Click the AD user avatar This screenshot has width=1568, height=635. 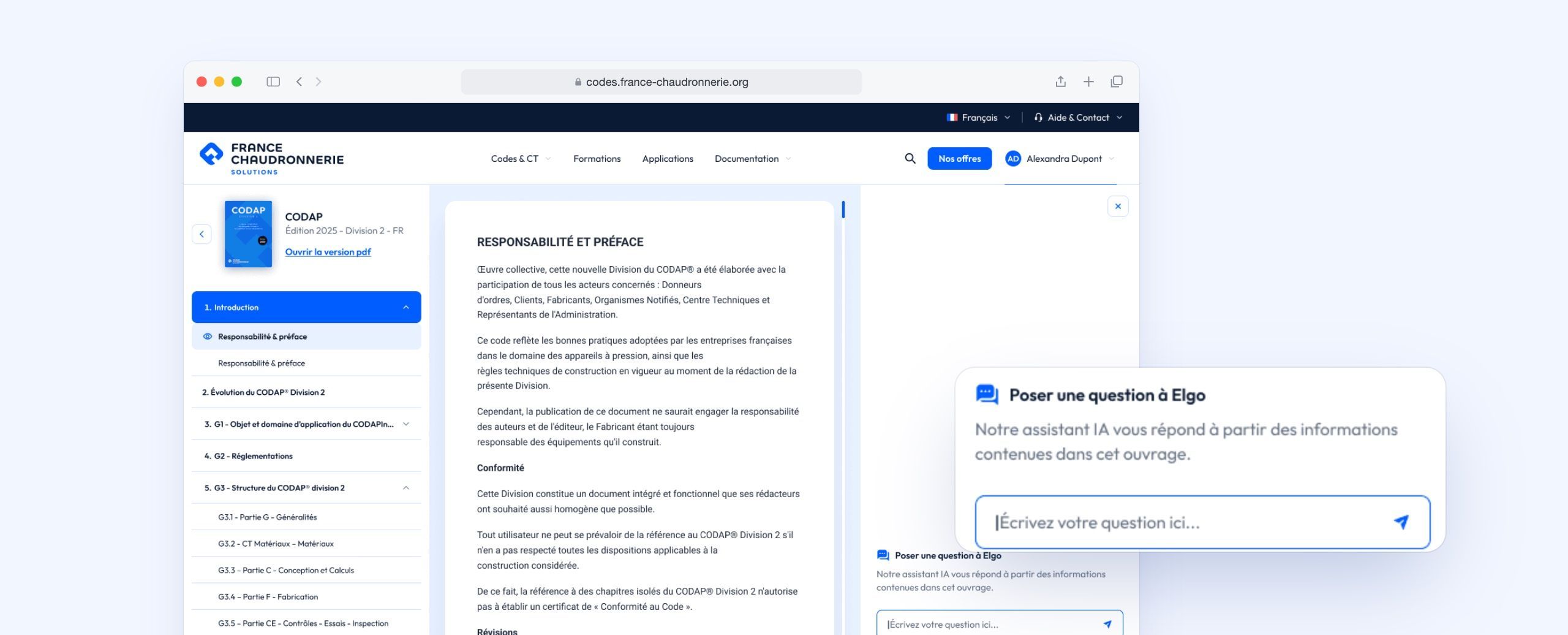pos(1013,159)
